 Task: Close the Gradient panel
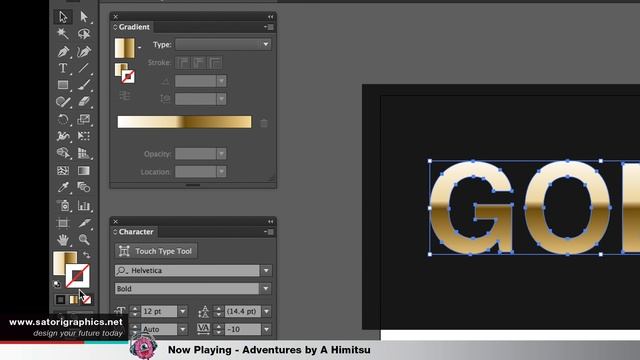coord(116,17)
